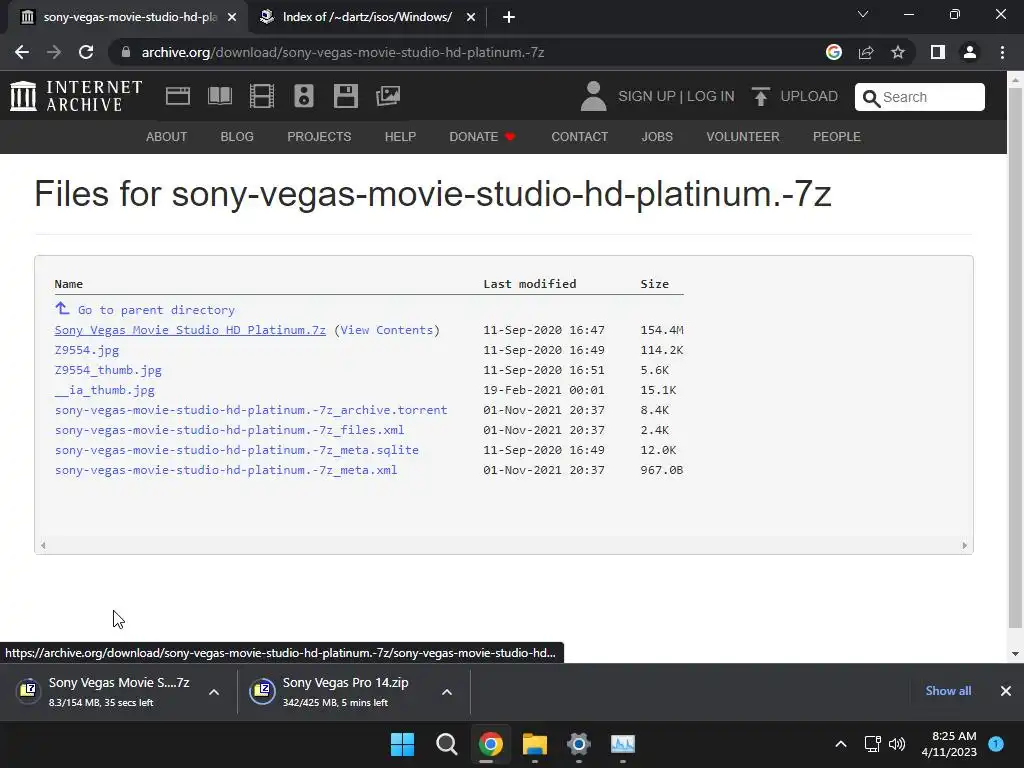Open the Texts book icon

219,96
